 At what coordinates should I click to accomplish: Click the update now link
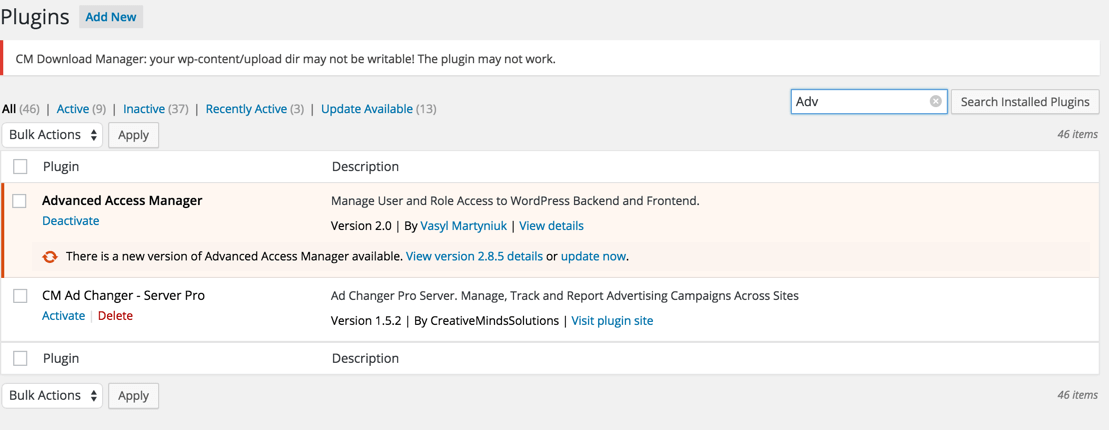[593, 257]
